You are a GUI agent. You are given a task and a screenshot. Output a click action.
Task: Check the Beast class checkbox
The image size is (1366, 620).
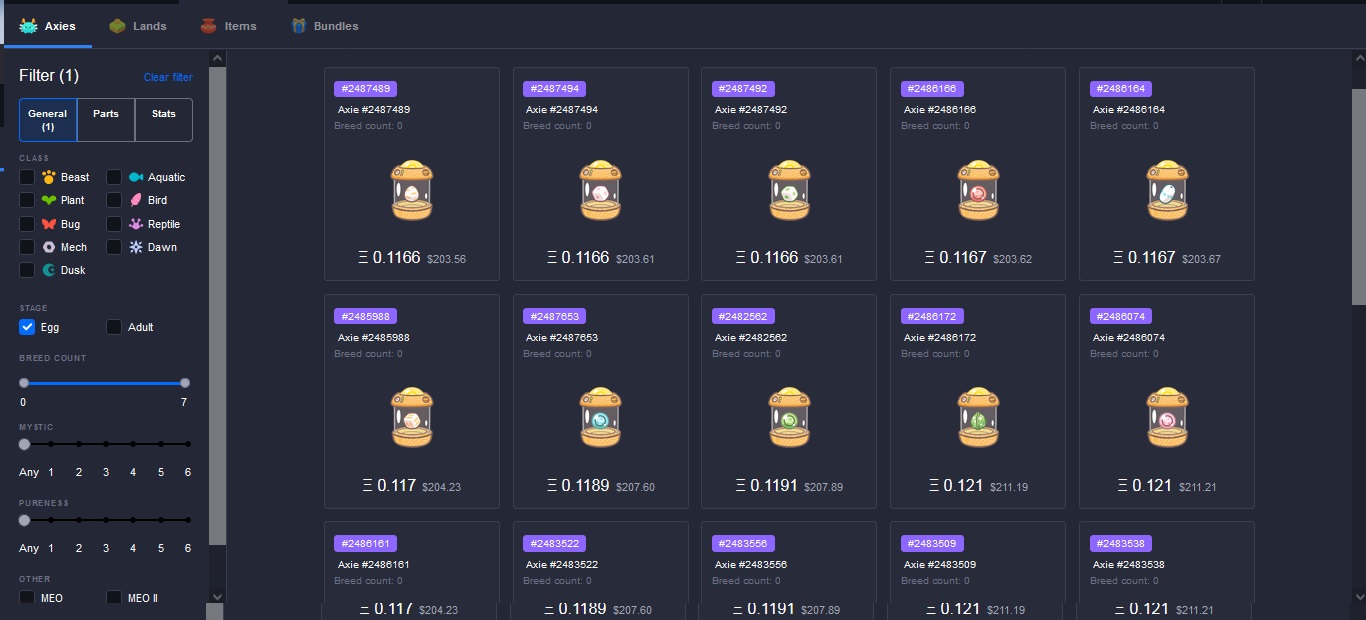coord(27,177)
